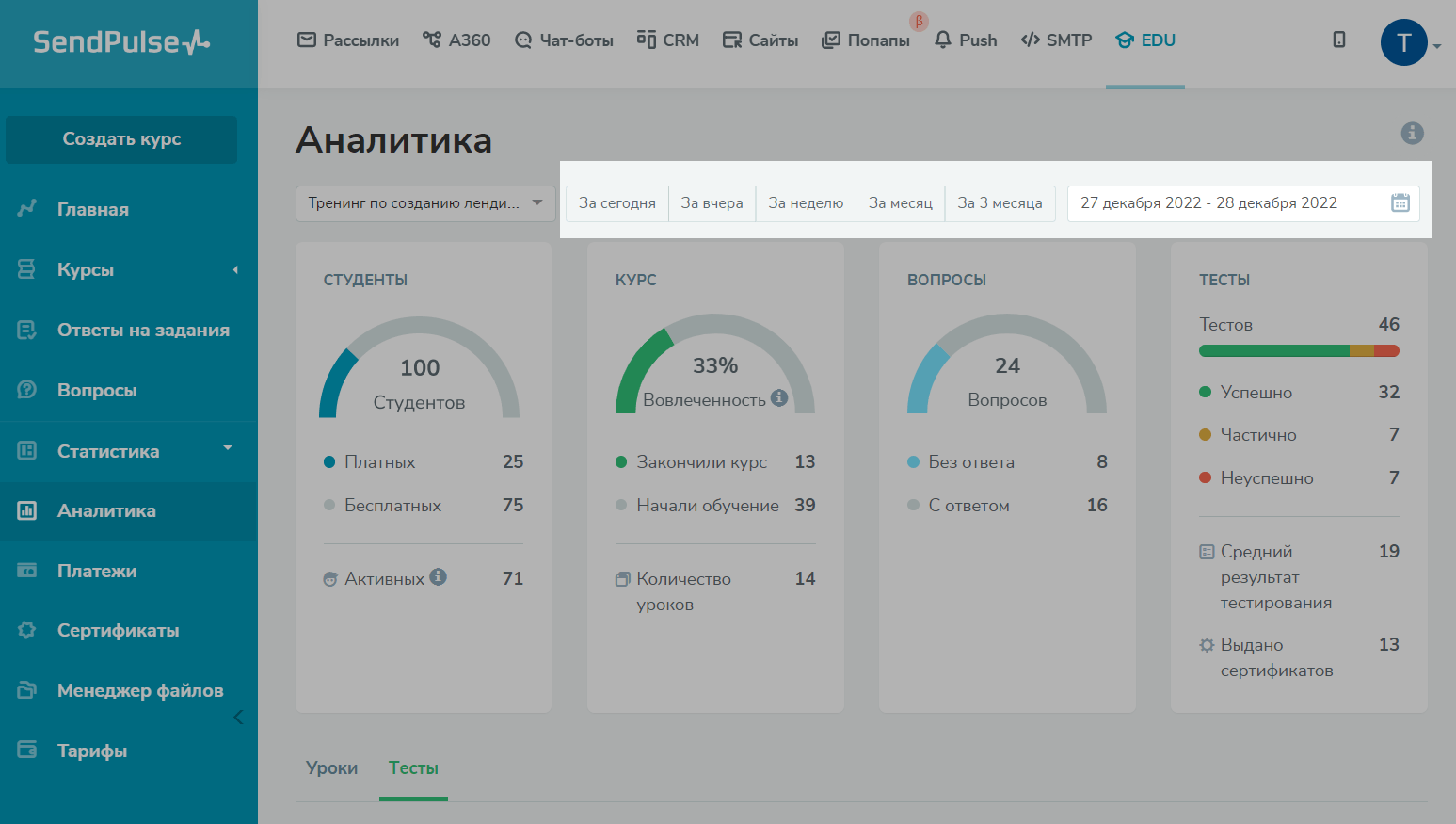Click the Бесплатных label
The width and height of the screenshot is (1456, 824).
pyautogui.click(x=392, y=506)
